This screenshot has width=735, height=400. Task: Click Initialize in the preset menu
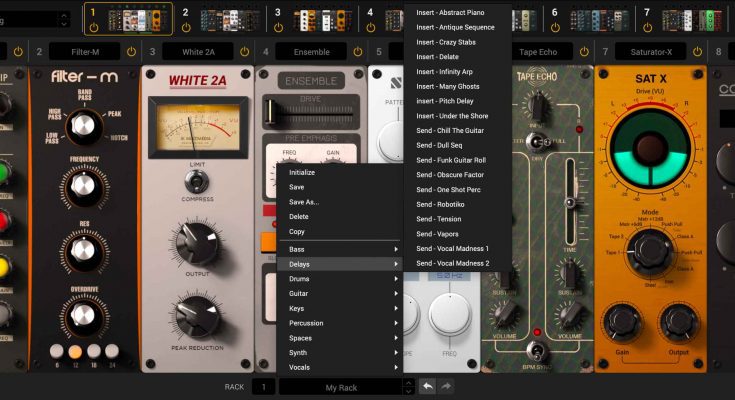[x=302, y=172]
